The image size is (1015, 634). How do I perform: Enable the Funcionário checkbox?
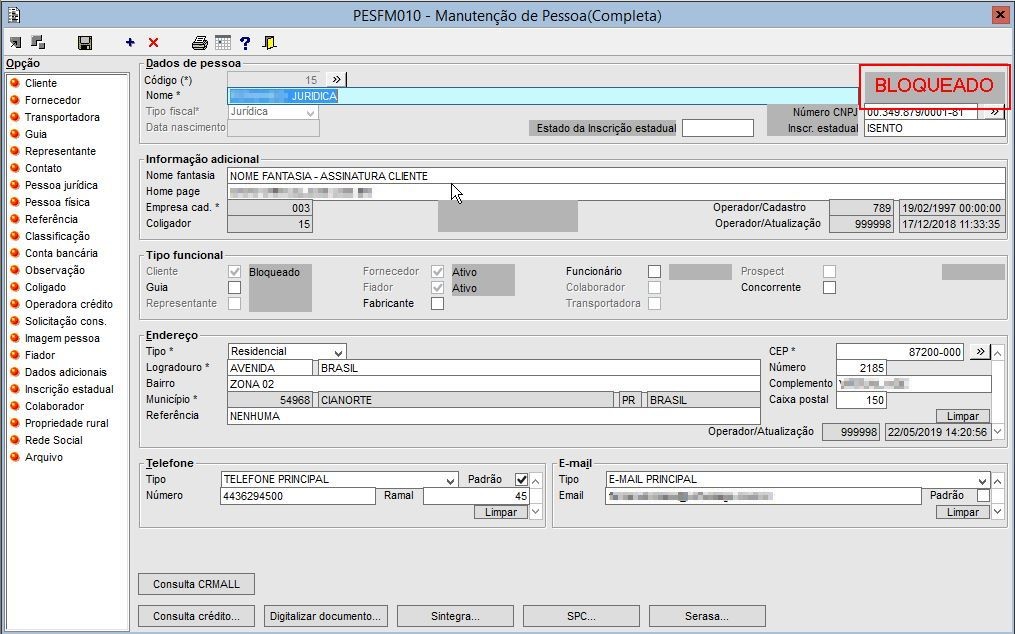tap(654, 272)
